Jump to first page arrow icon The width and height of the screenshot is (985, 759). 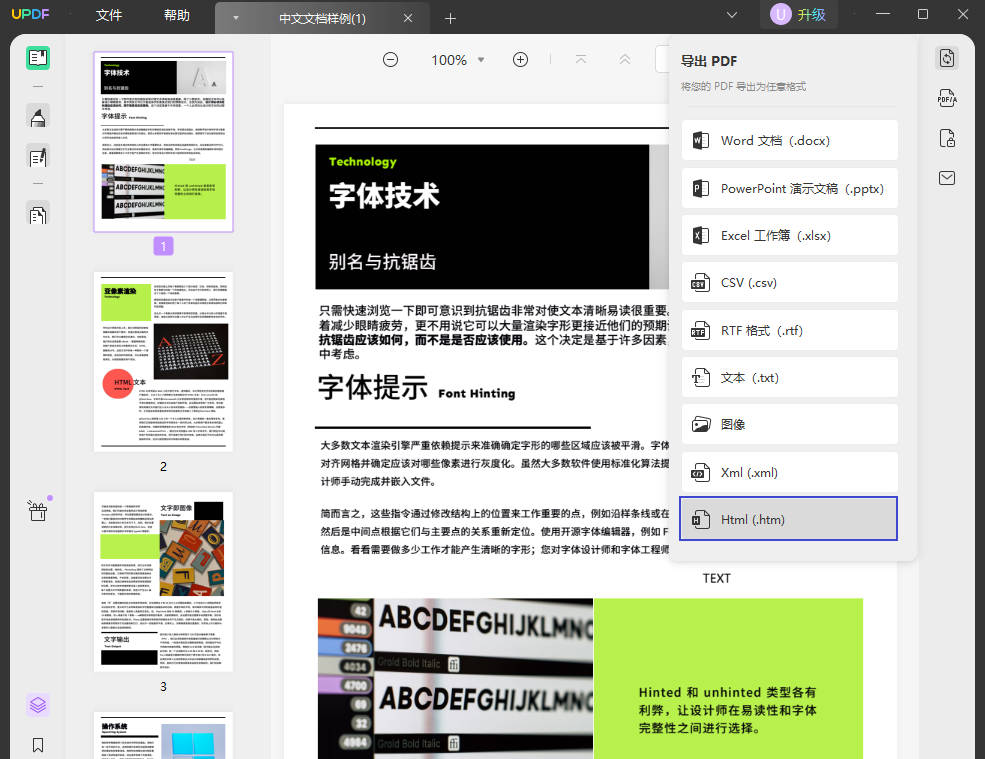581,60
